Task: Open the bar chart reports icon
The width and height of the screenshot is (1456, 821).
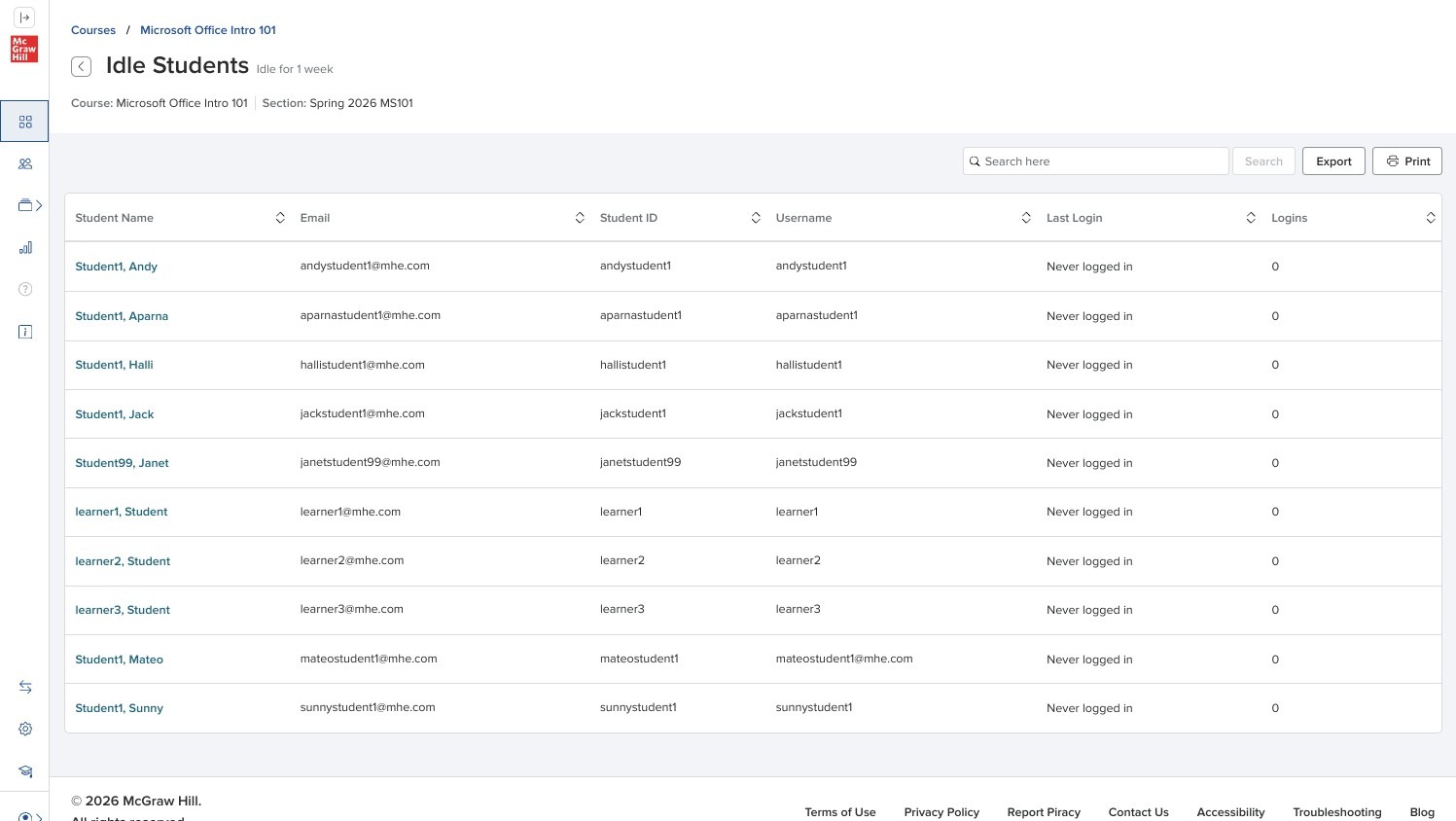Action: point(25,247)
